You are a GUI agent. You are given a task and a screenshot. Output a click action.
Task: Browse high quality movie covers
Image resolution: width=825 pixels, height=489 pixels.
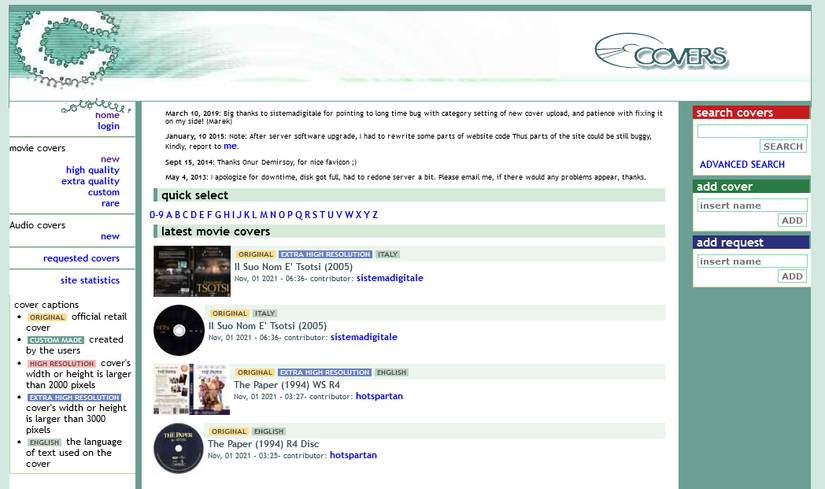click(x=93, y=170)
